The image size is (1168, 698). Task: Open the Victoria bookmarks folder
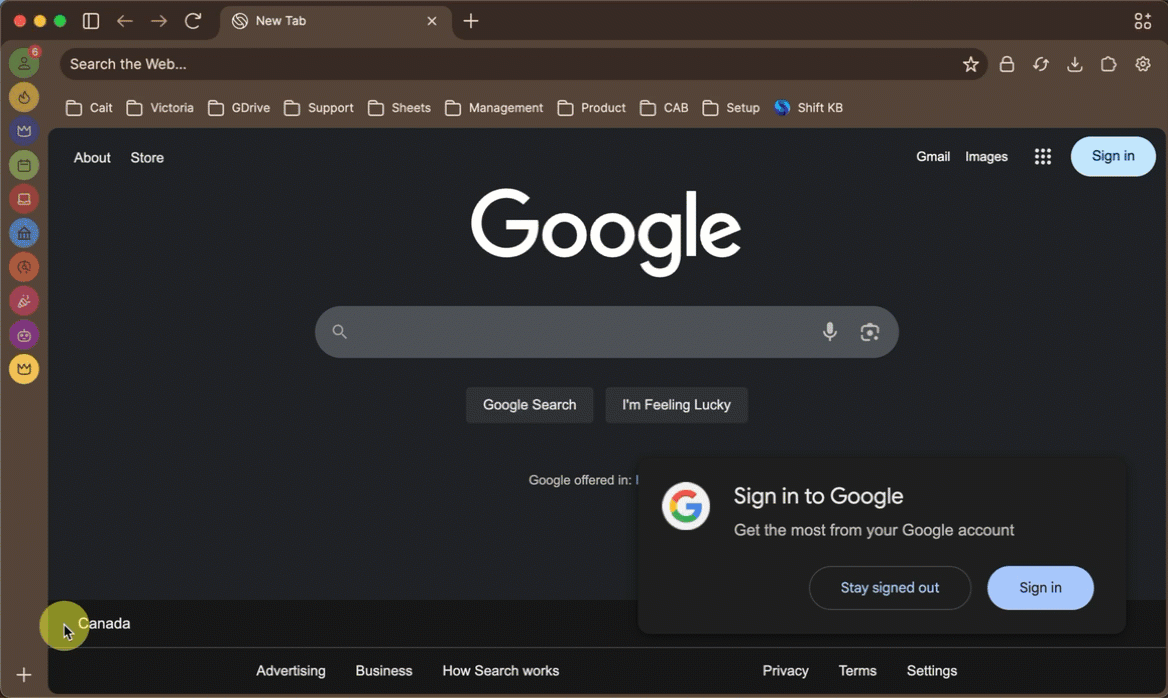[x=159, y=108]
